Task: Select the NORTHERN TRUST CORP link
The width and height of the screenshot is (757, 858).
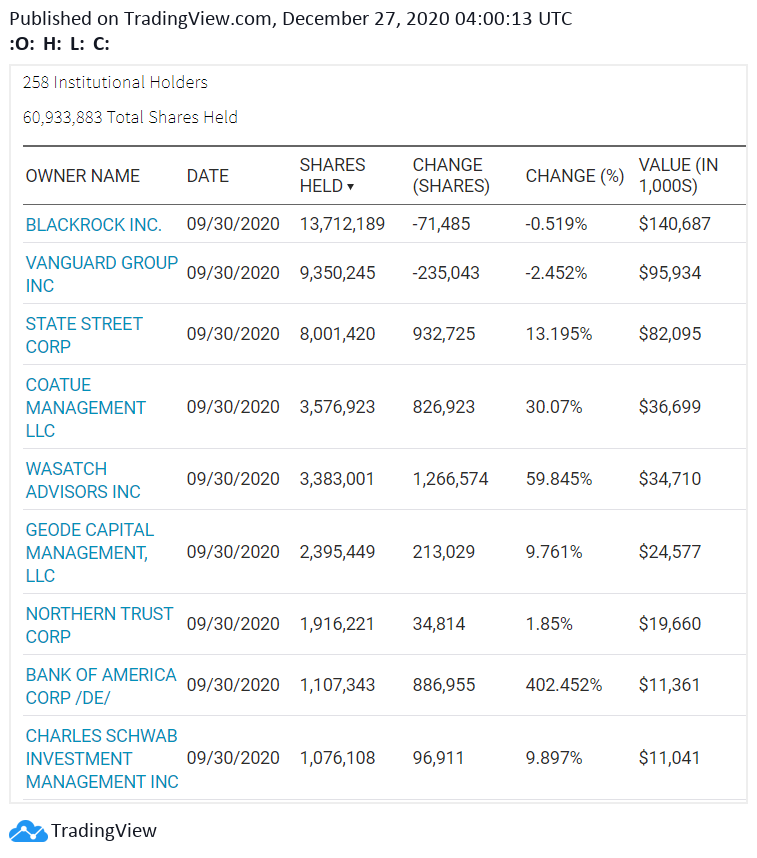Action: (x=99, y=625)
